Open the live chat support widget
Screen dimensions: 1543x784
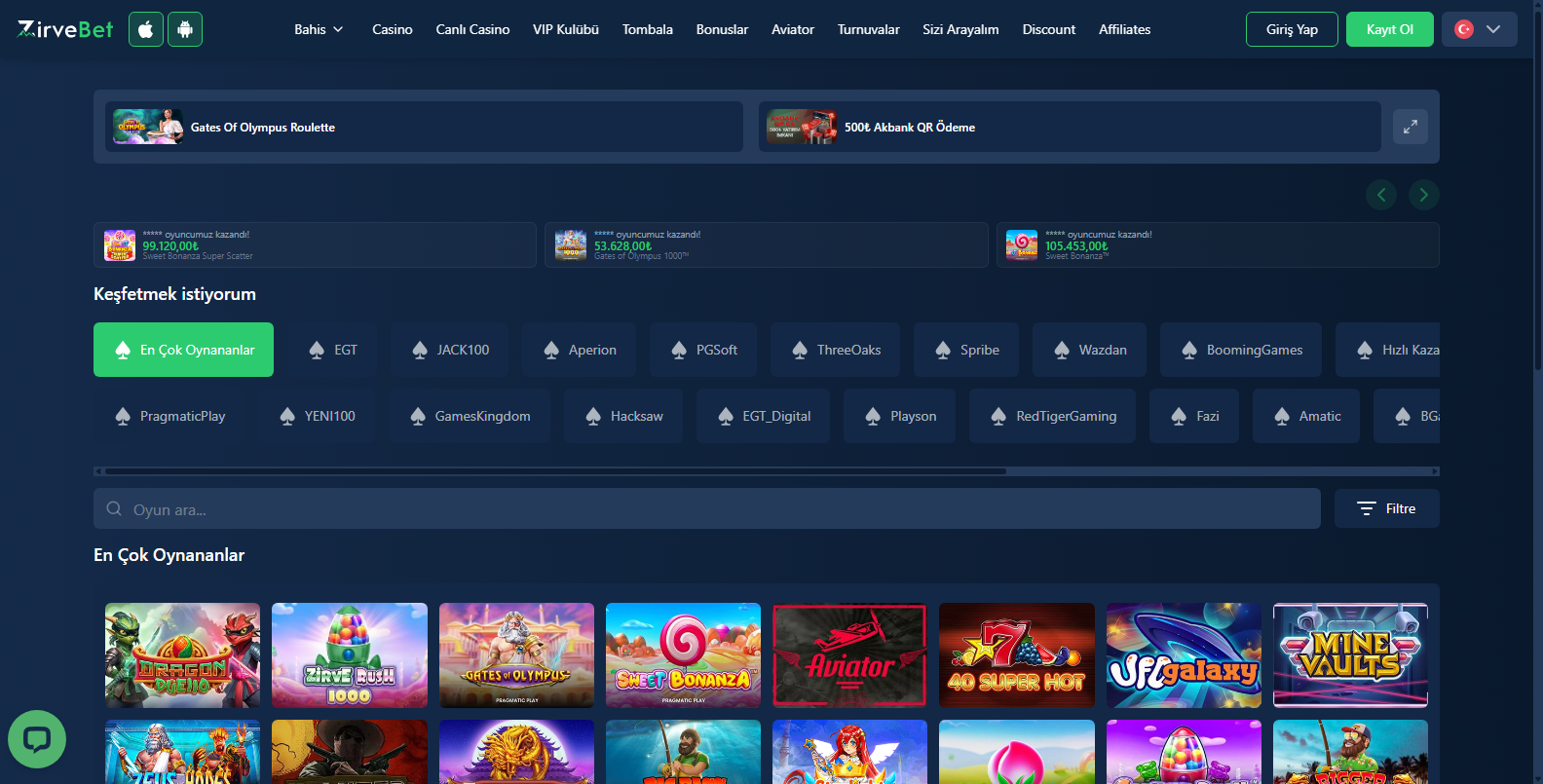click(x=37, y=739)
